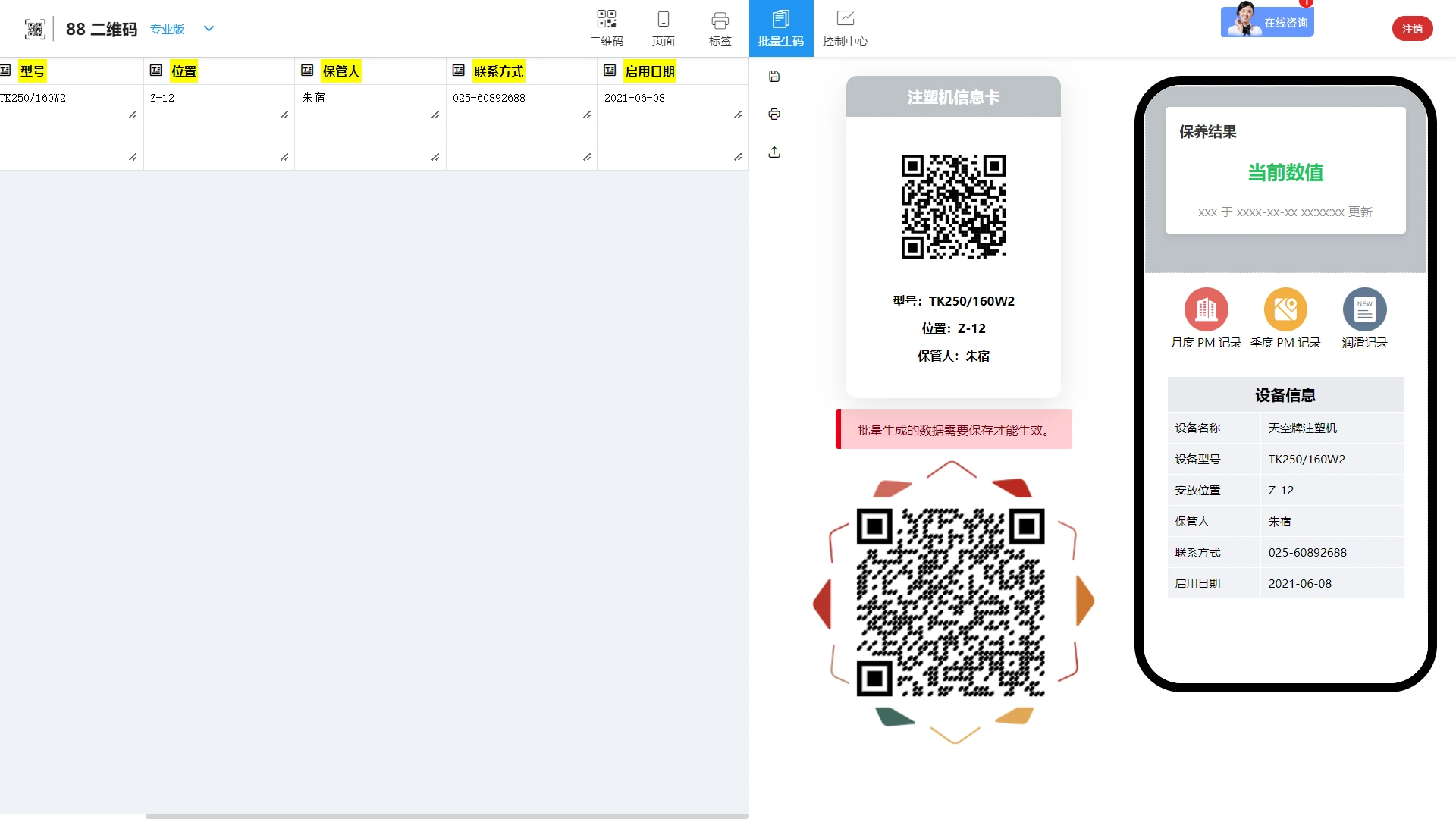The width and height of the screenshot is (1456, 819).
Task: Click the red 注销 logout button
Action: (1412, 29)
